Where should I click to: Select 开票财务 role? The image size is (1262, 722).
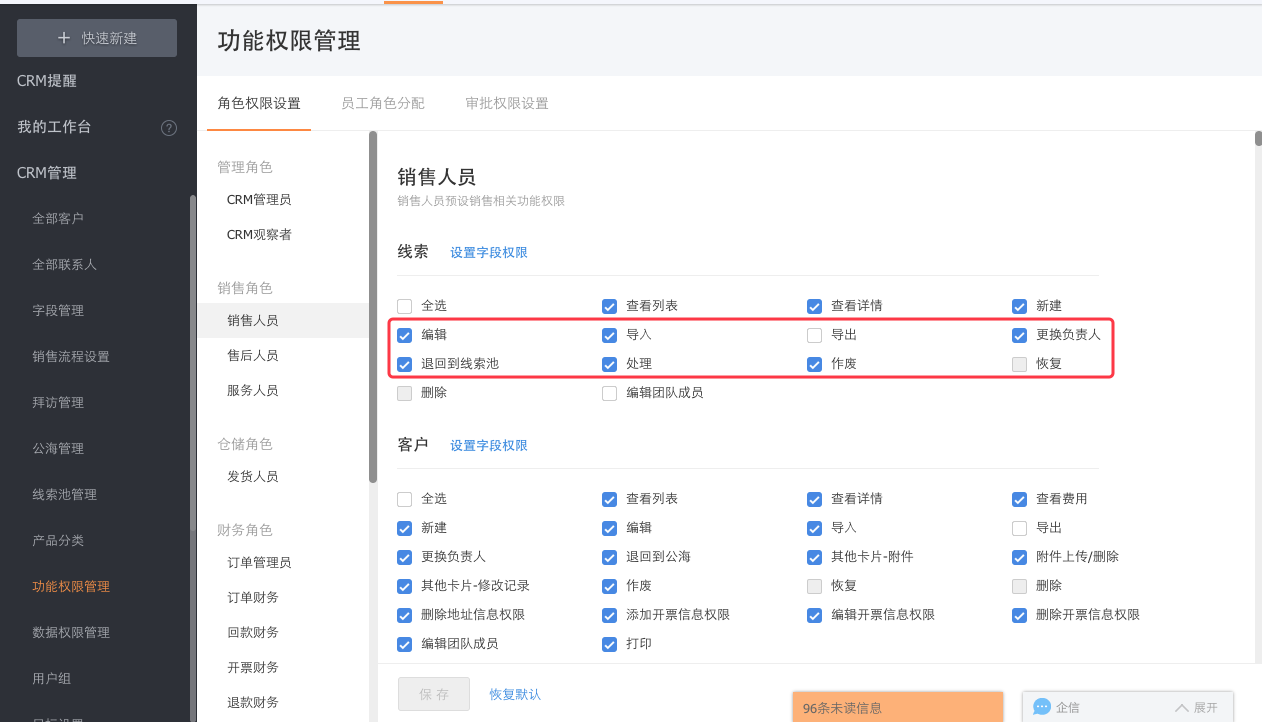click(253, 668)
